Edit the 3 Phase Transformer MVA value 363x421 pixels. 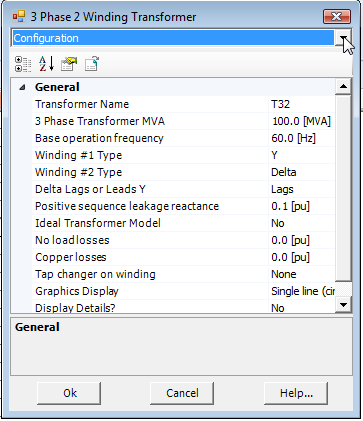[301, 121]
